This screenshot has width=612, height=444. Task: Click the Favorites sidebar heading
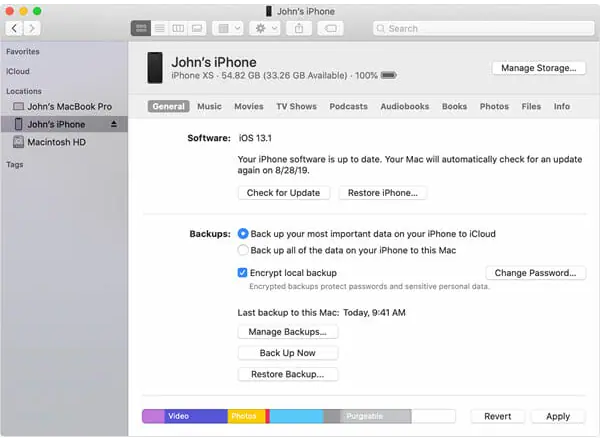[x=23, y=52]
